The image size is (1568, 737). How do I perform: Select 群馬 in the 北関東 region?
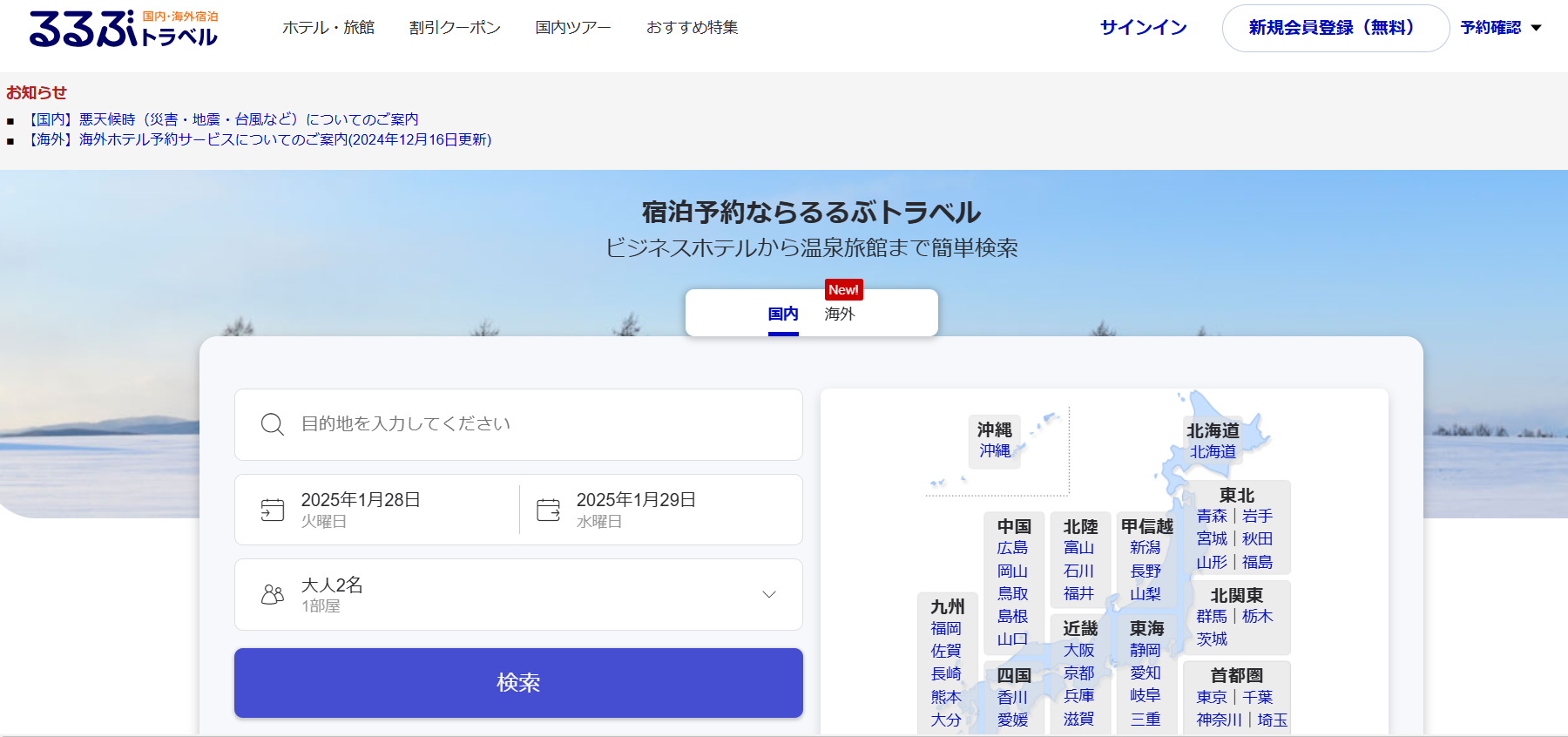click(1212, 617)
